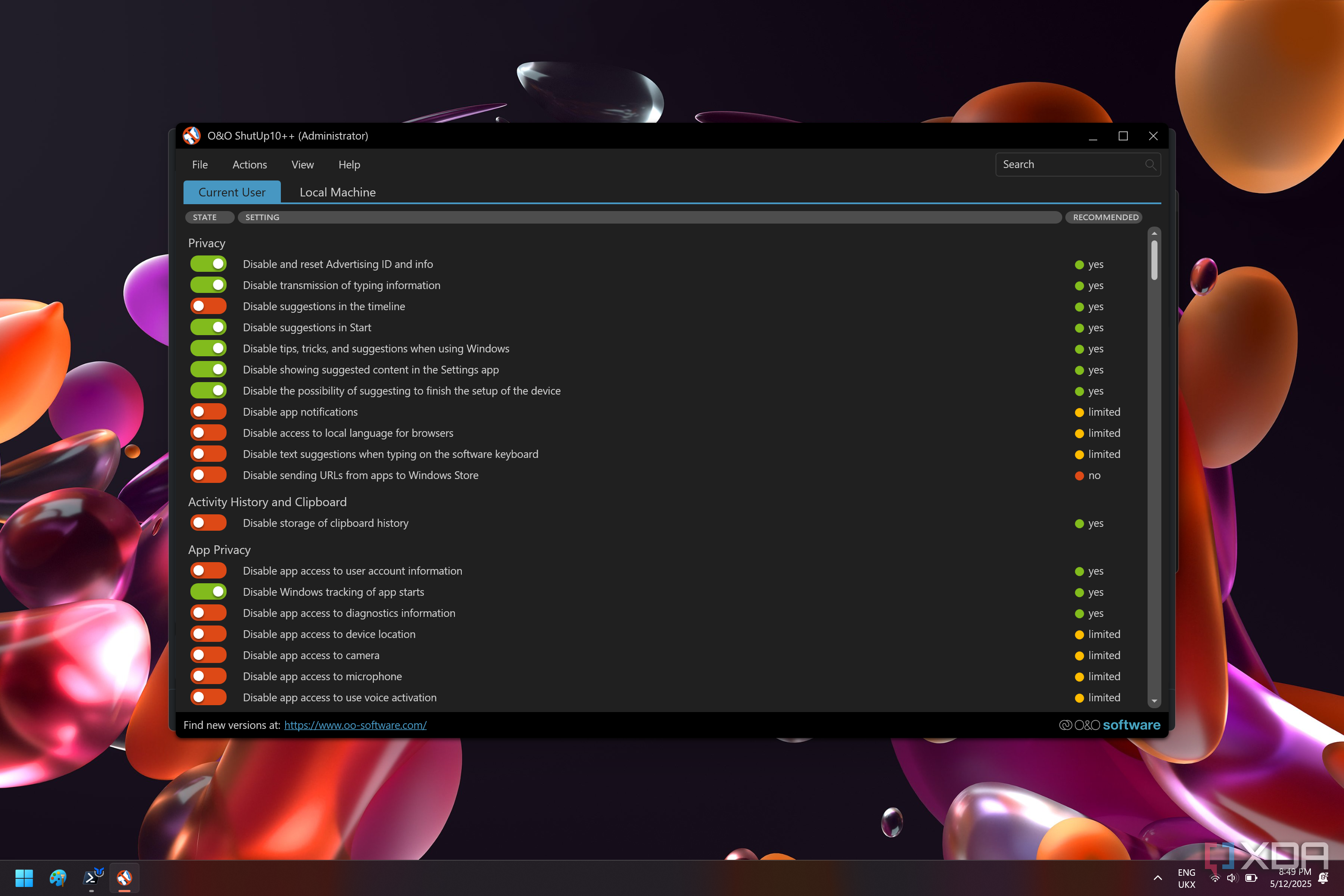Toggle app access to voice activation
1344x896 pixels.
[208, 698]
